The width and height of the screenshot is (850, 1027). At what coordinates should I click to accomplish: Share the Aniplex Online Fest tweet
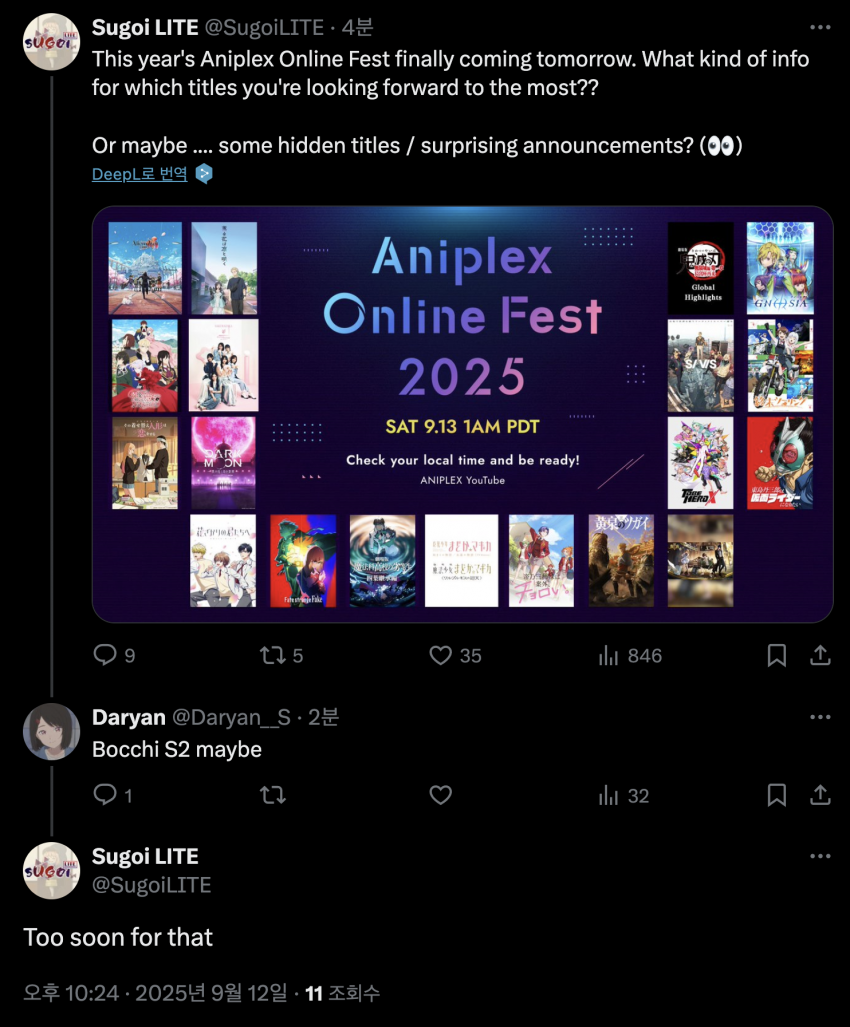(x=820, y=655)
